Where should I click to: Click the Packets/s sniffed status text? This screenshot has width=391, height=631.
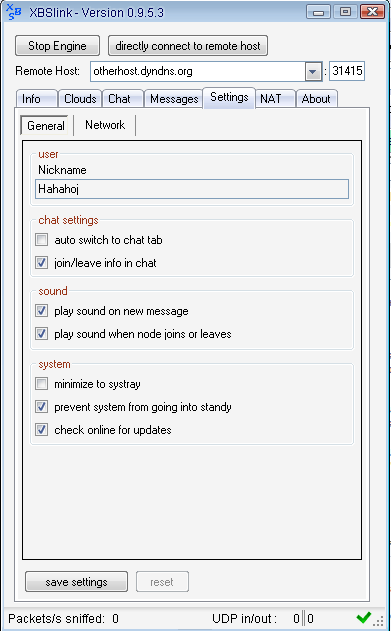(x=64, y=619)
